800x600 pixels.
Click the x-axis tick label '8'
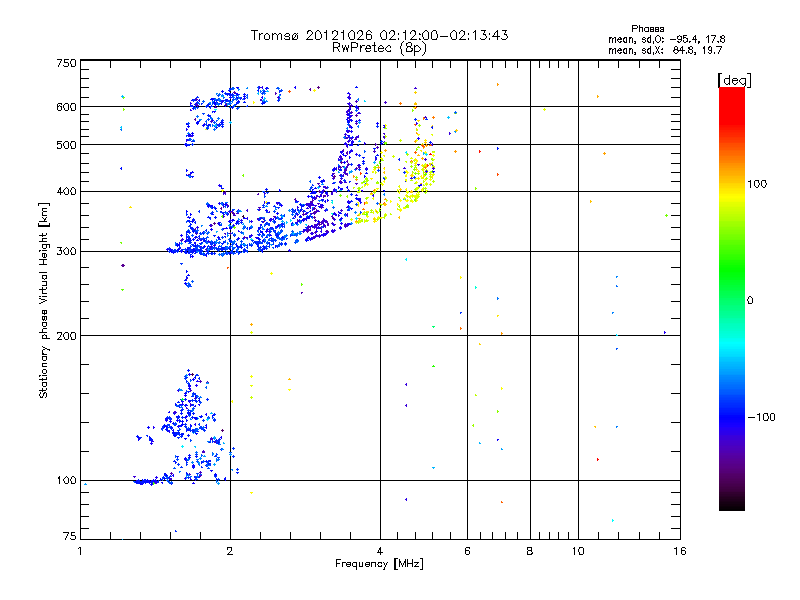(530, 551)
